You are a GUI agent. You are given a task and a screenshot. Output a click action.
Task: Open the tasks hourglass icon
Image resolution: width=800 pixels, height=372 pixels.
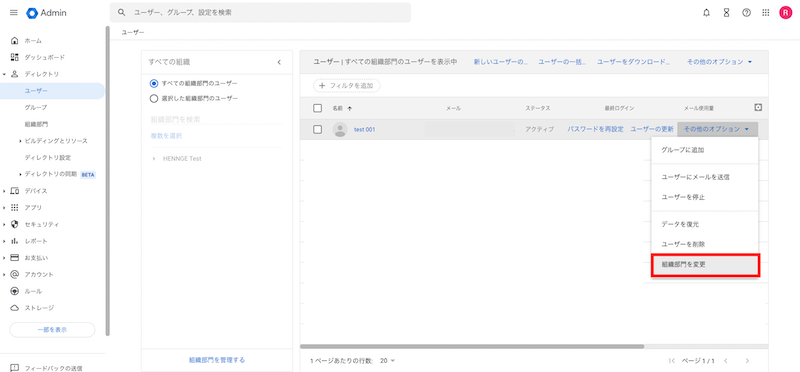pyautogui.click(x=727, y=13)
